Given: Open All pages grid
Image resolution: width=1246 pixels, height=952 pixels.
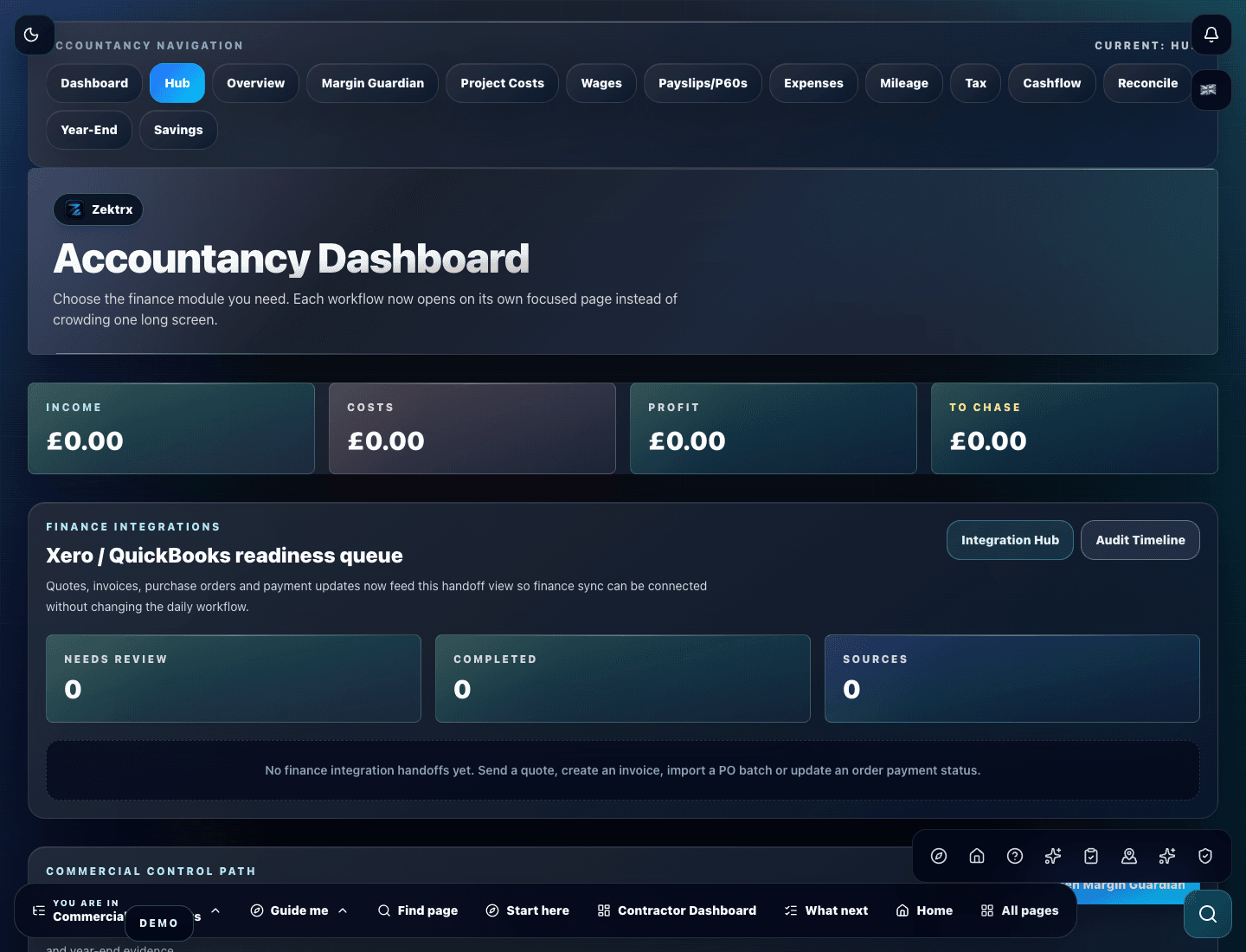Looking at the screenshot, I should (x=1020, y=910).
